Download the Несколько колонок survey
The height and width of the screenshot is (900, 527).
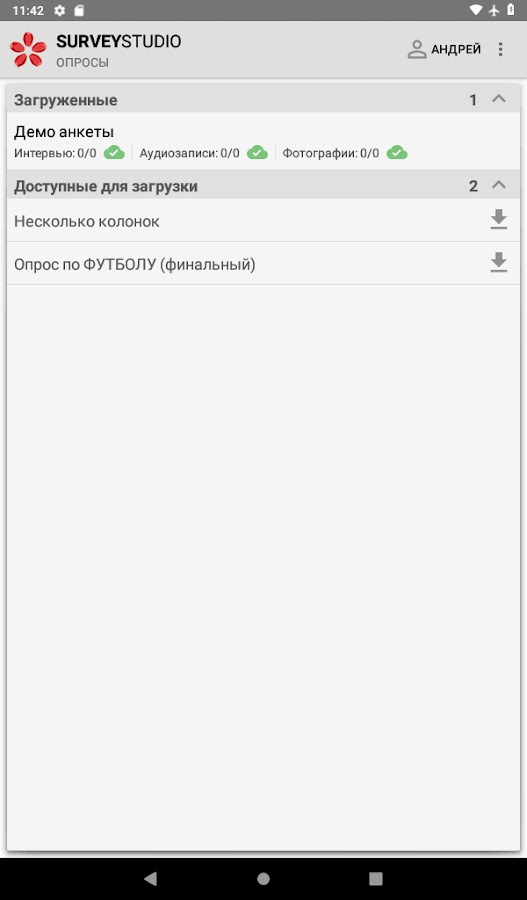(499, 220)
